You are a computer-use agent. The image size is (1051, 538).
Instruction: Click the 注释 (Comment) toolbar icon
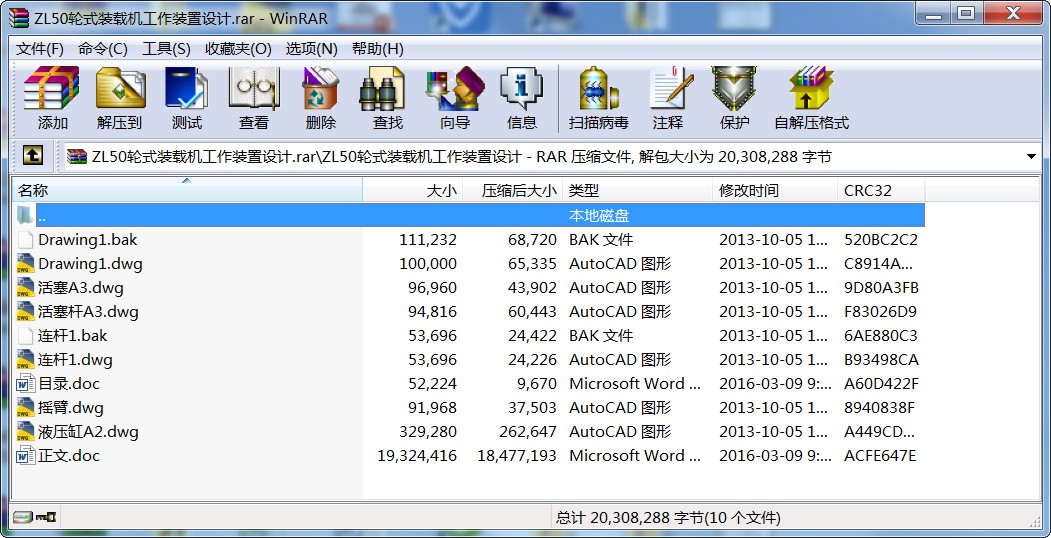point(671,88)
